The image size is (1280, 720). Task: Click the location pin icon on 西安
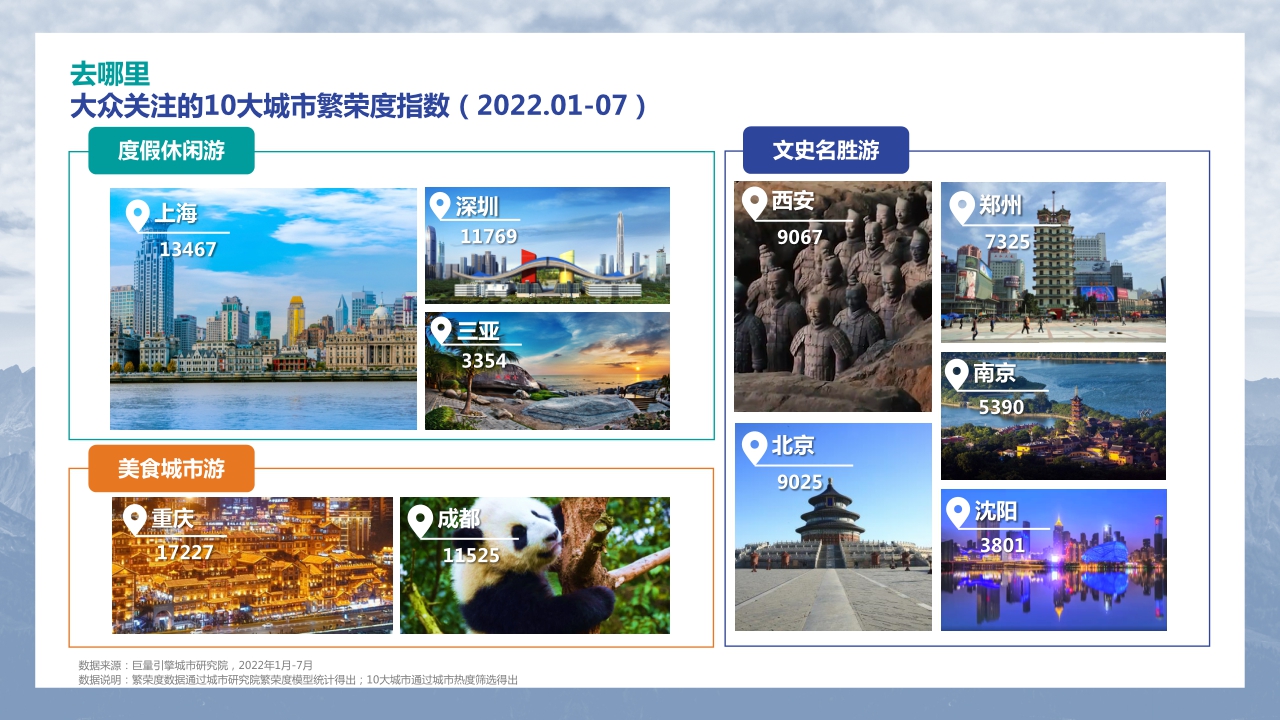point(756,200)
